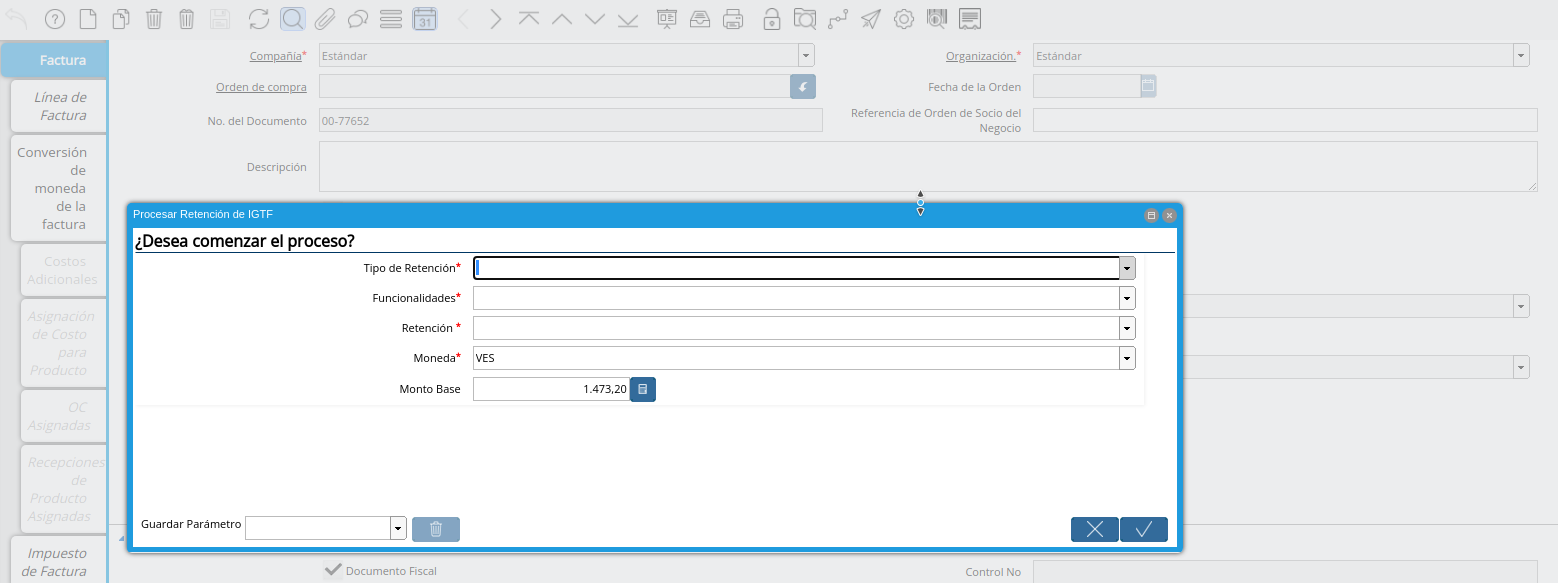The height and width of the screenshot is (583, 1558).
Task: Follow the Compañía label link
Action: pyautogui.click(x=275, y=56)
